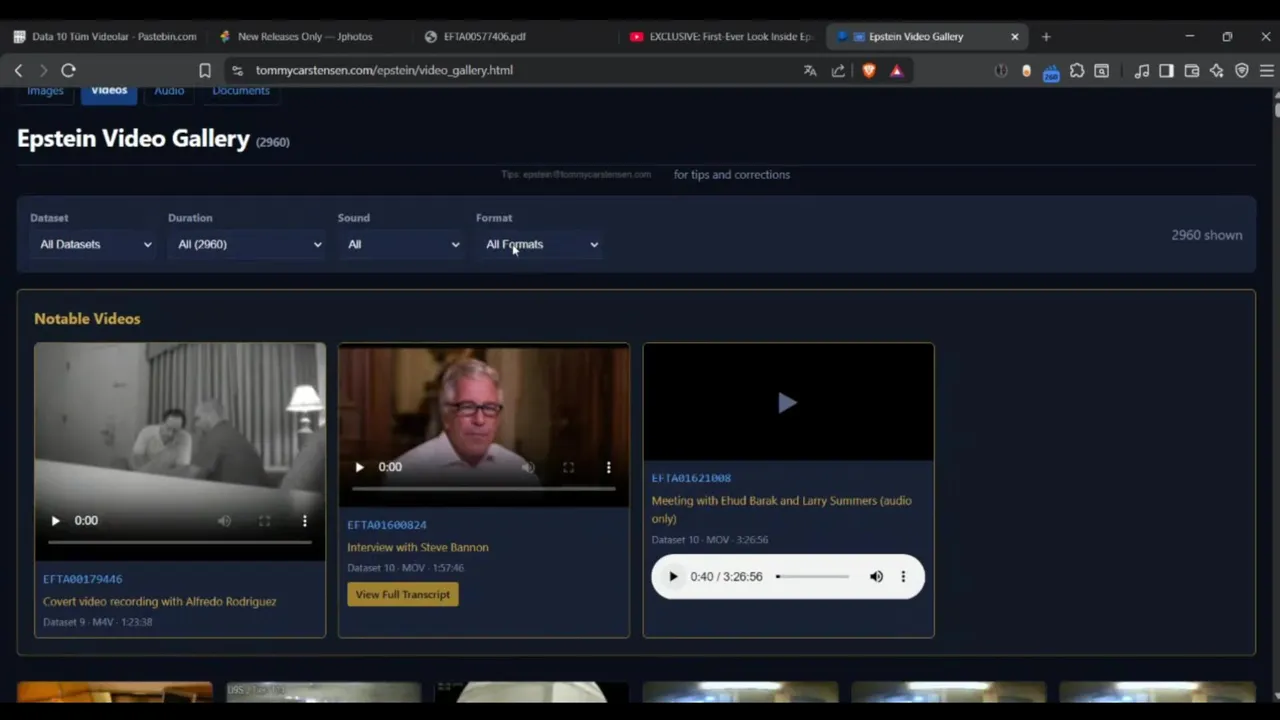Screen dimensions: 1280x720
Task: Reload the video gallery page
Action: (x=68, y=70)
